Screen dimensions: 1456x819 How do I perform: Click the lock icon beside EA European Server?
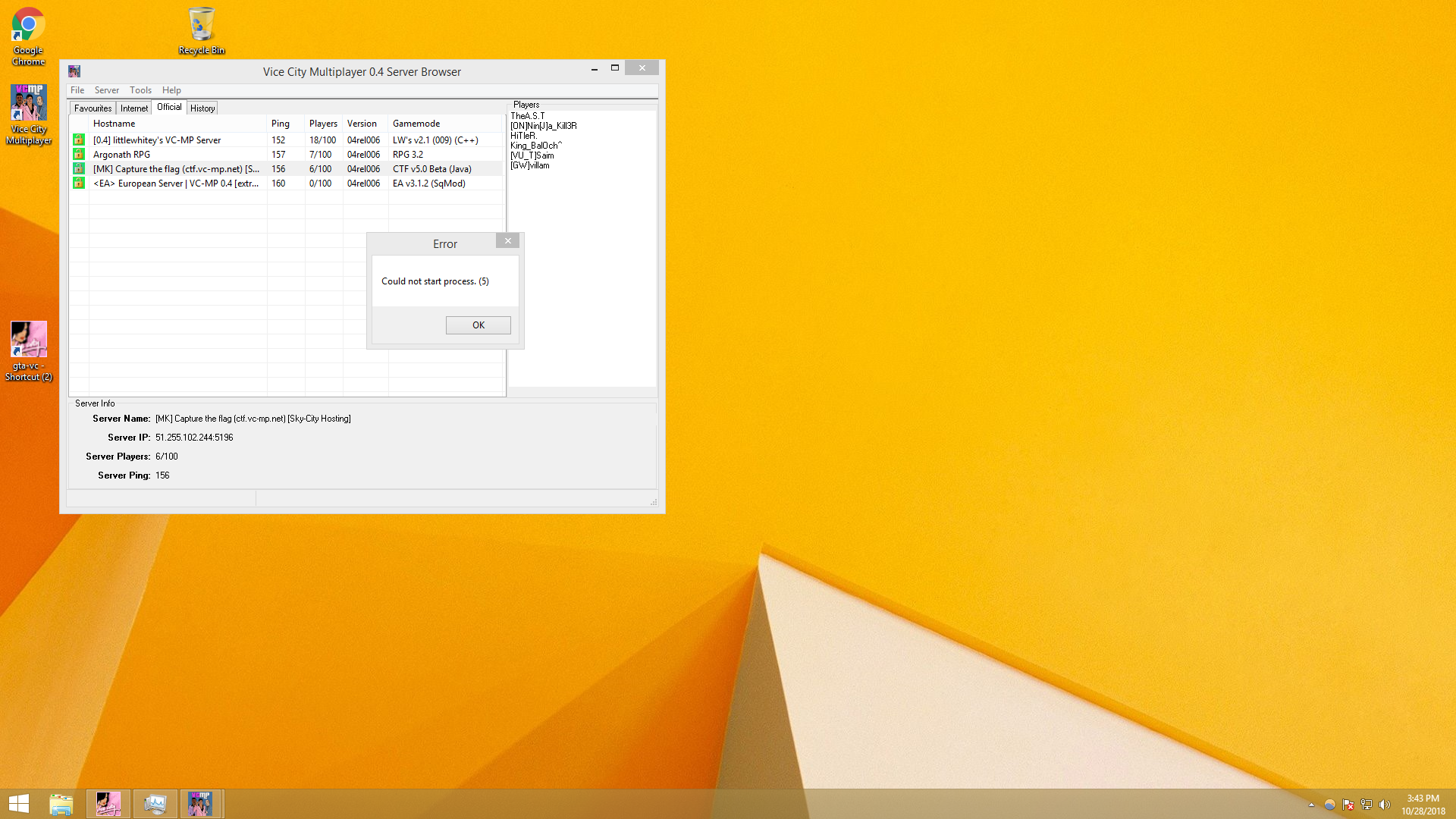(x=78, y=183)
